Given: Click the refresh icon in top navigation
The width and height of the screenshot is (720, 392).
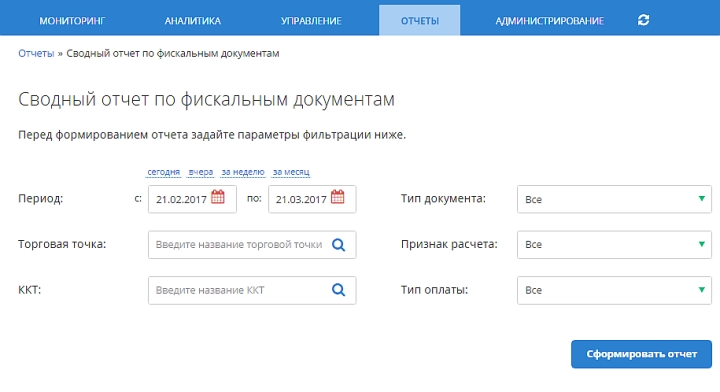Looking at the screenshot, I should (643, 20).
